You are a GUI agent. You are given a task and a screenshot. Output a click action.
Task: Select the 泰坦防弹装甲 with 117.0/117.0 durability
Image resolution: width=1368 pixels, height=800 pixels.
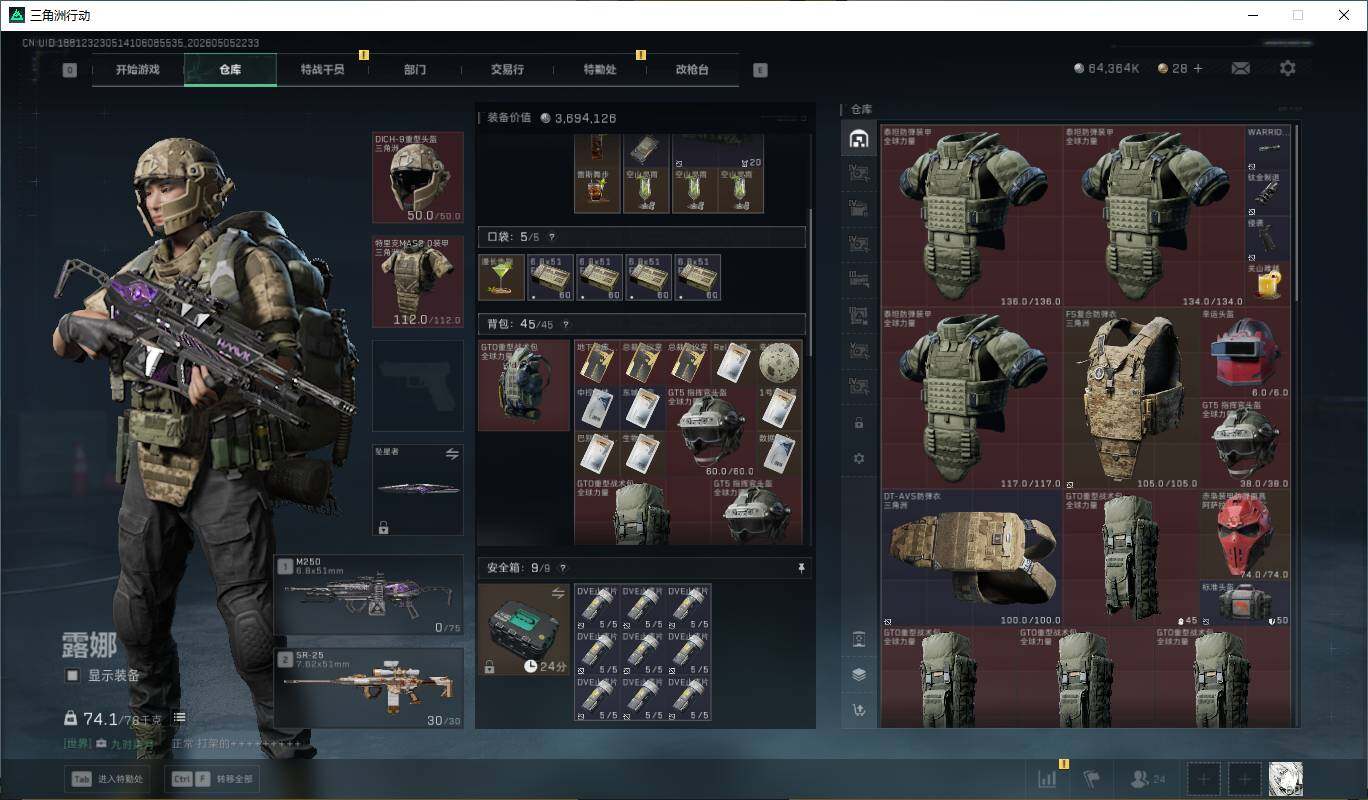971,398
